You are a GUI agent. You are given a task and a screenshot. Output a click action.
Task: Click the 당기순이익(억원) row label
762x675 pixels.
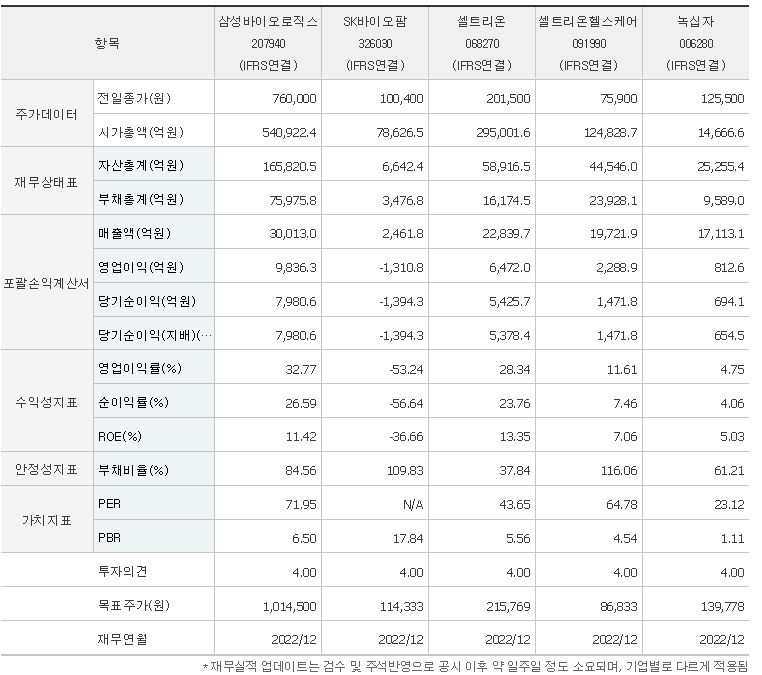click(147, 301)
